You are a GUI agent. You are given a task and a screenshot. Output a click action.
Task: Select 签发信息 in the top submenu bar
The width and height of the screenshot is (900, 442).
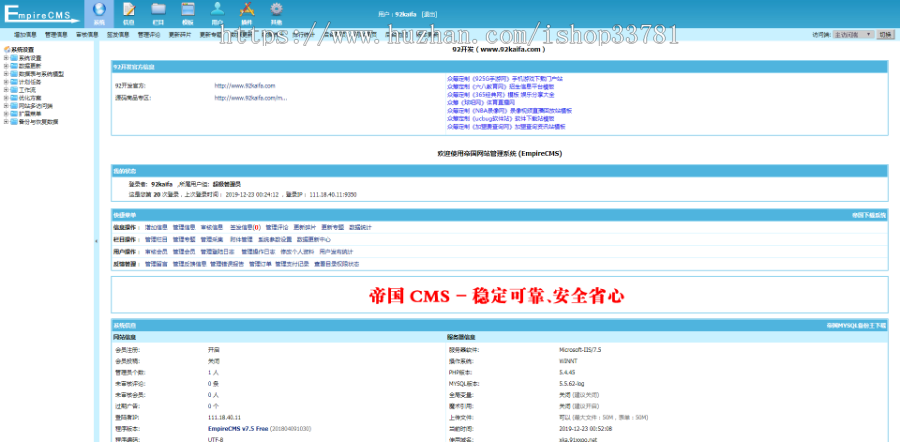coord(118,34)
